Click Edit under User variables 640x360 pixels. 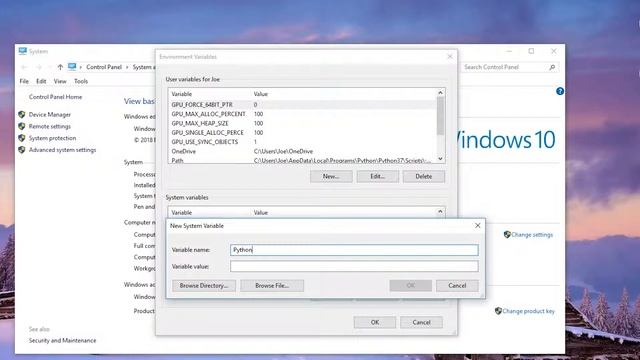click(378, 176)
